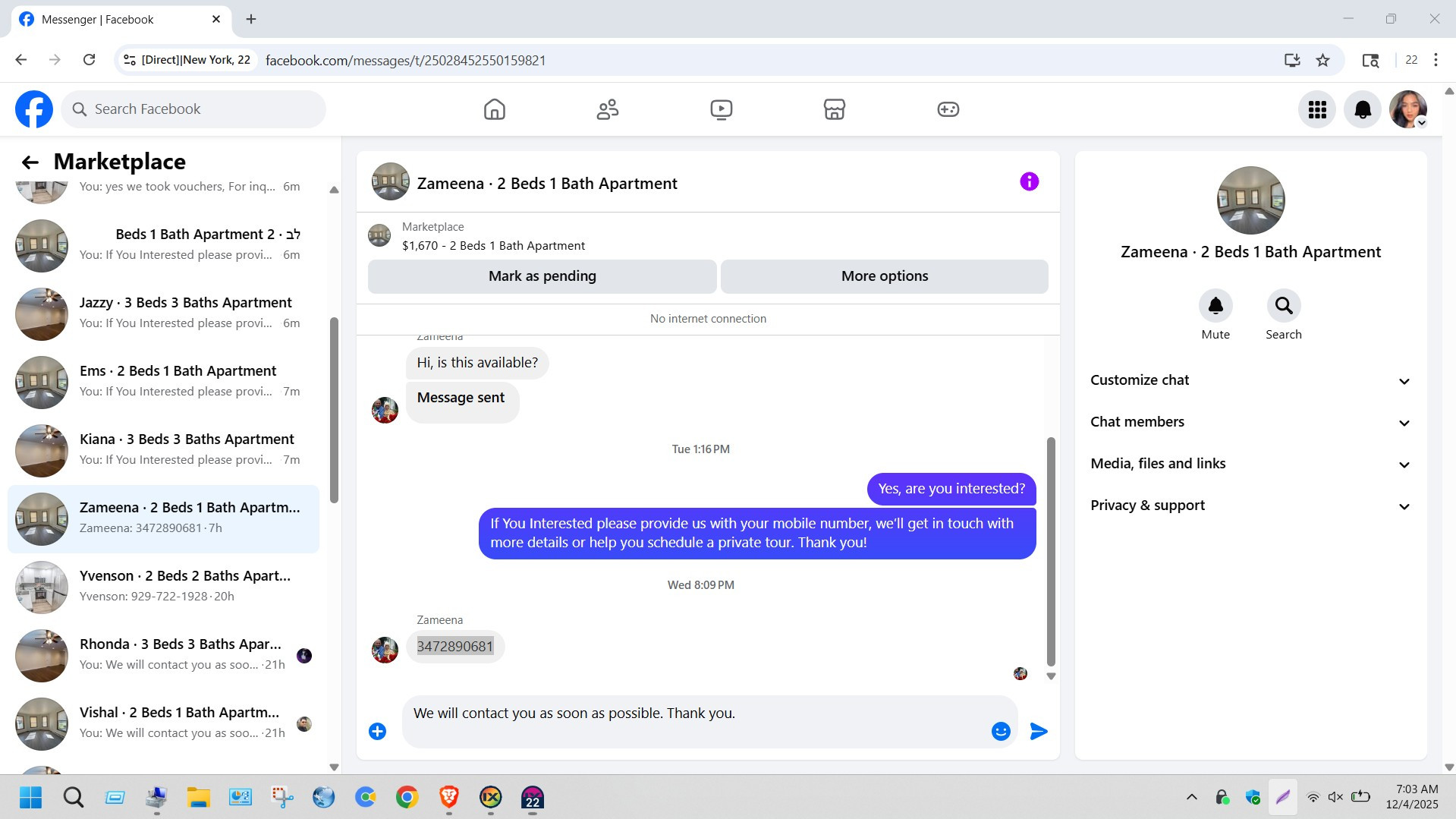The width and height of the screenshot is (1456, 819).
Task: Open the notifications bell in header
Action: point(1363,109)
